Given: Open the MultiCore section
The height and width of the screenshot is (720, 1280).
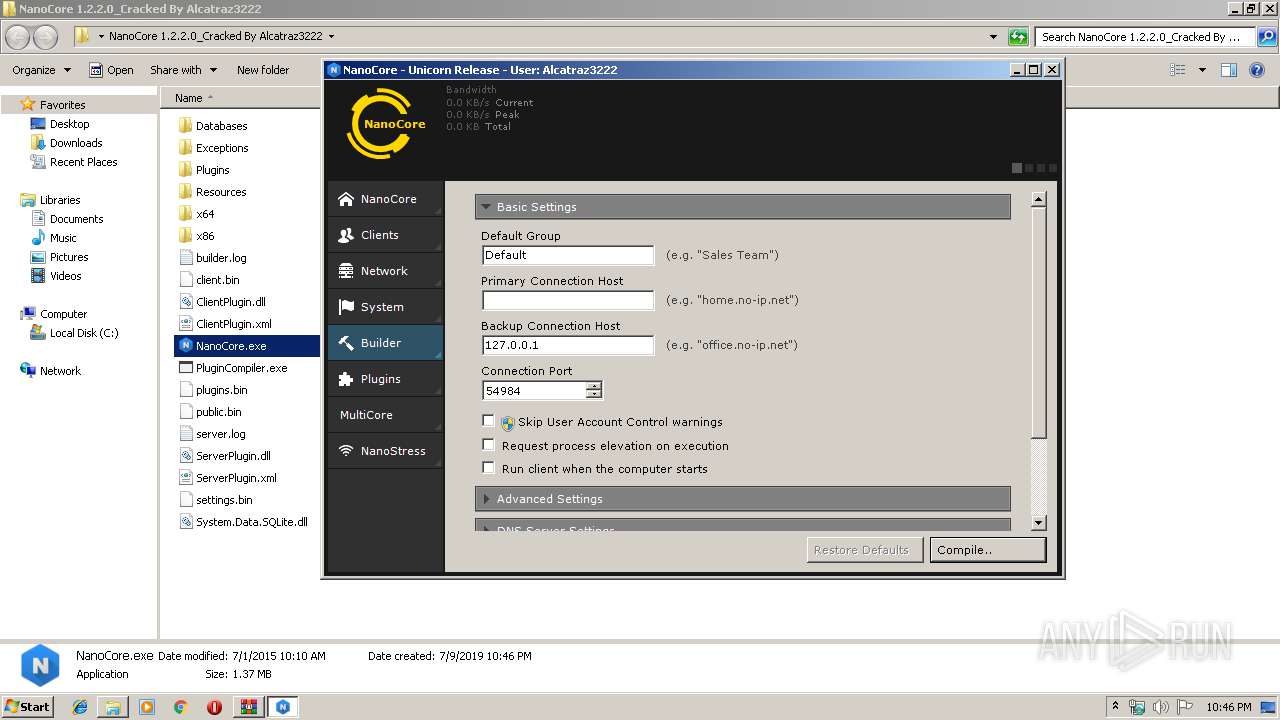Looking at the screenshot, I should (385, 415).
